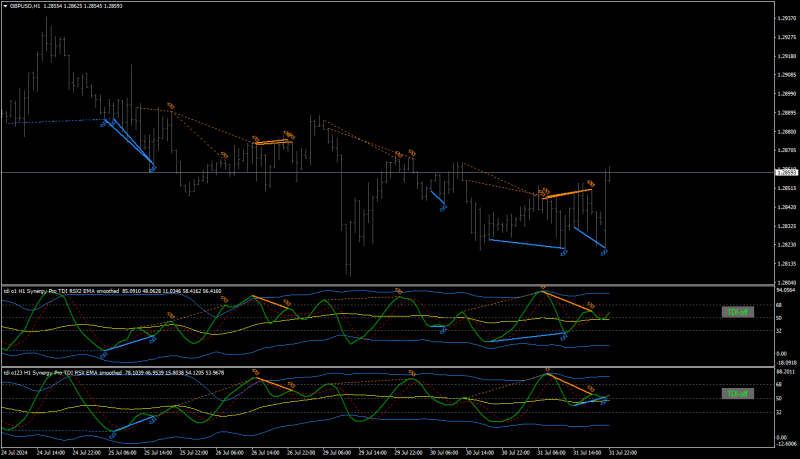Click the -18.0918 scale value in the tdi o1 subwindow
Screen dimensions: 800x459
tap(786, 363)
